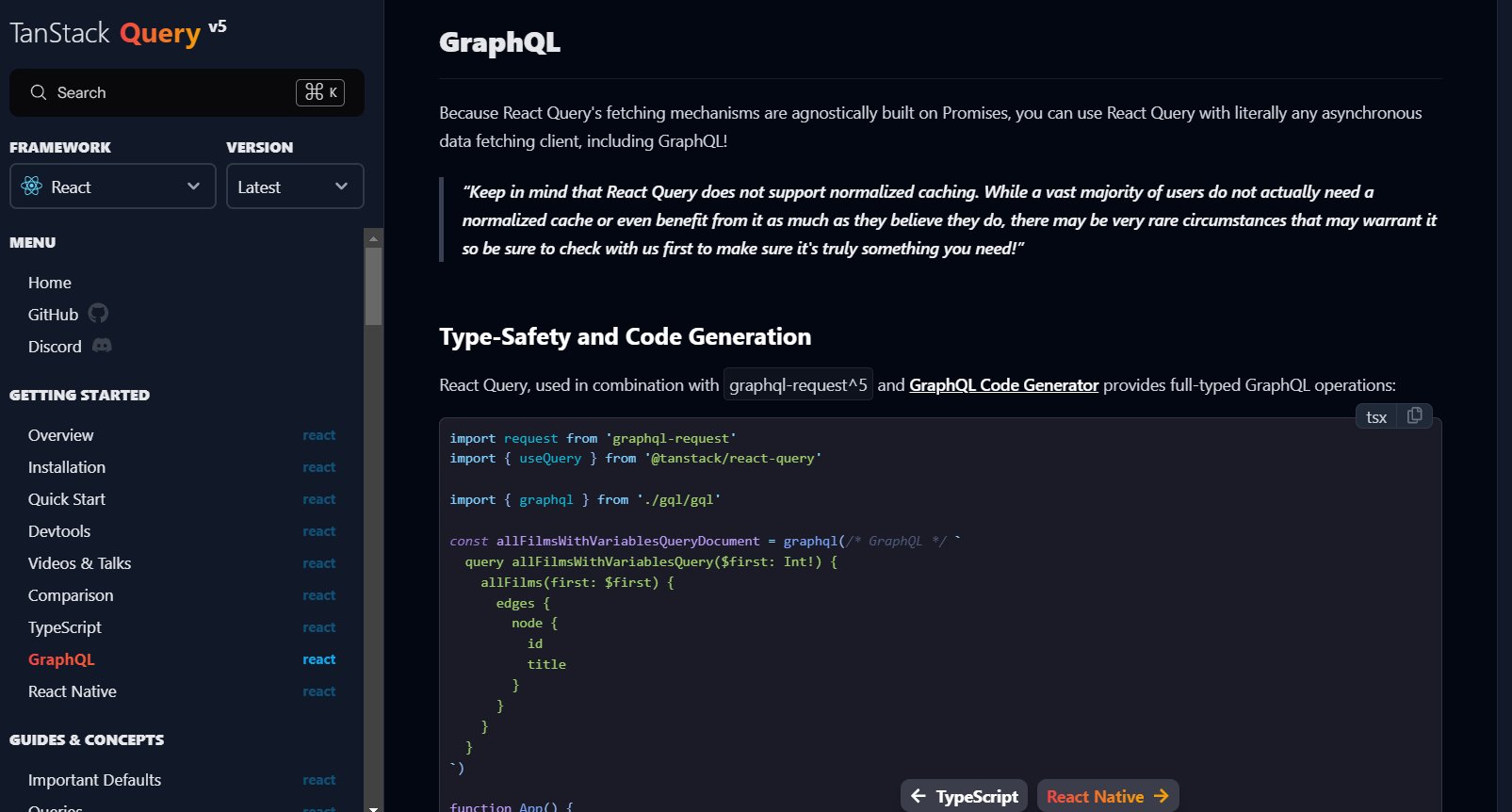This screenshot has width=1512, height=812.
Task: Go to previous page TypeScript button
Action: [x=965, y=796]
